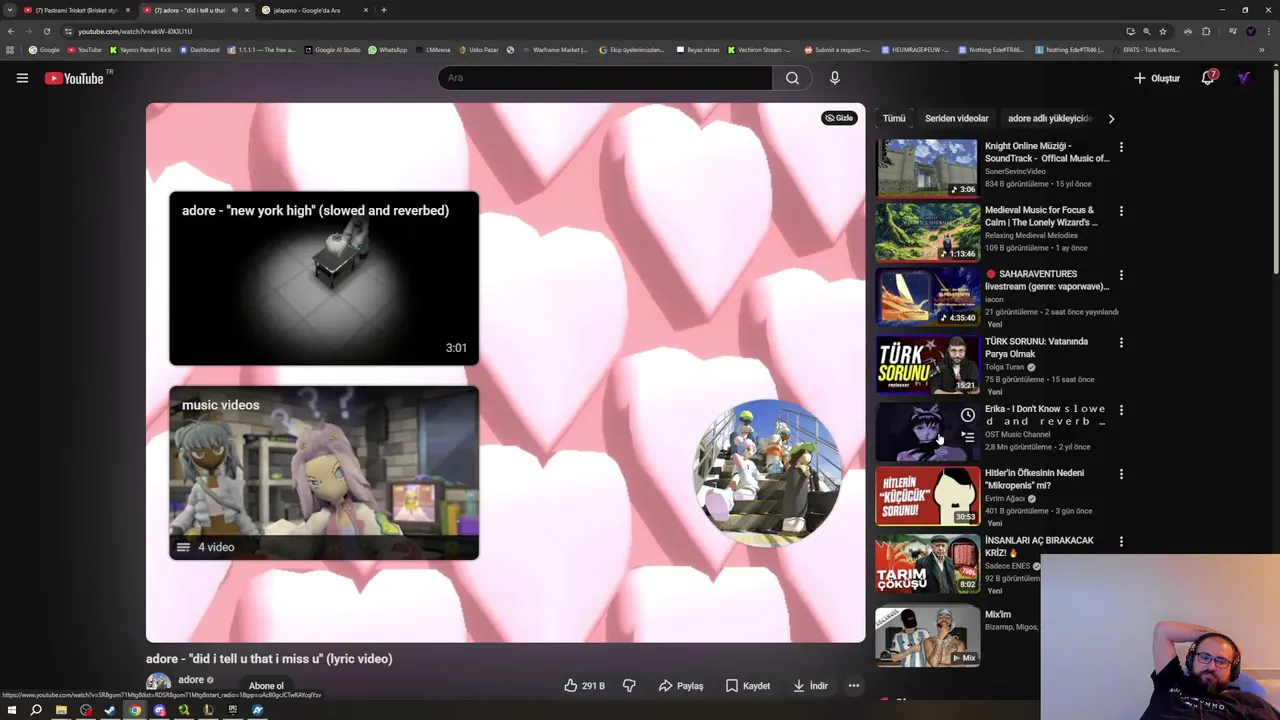Select the adore adlı yükleyiciden chip

(1049, 118)
